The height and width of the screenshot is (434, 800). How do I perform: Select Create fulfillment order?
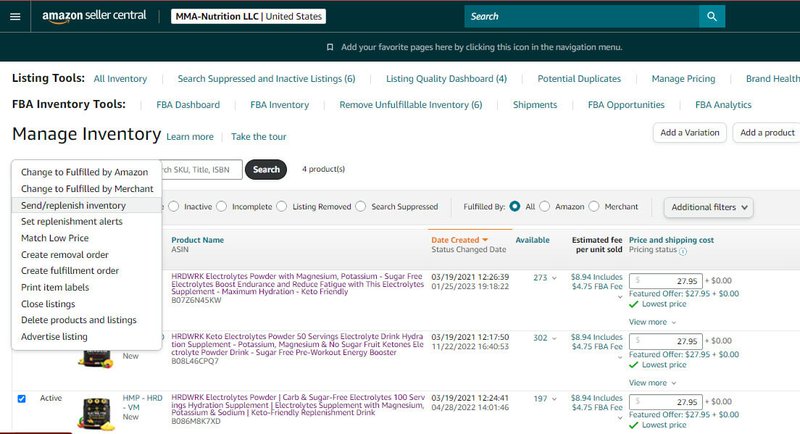click(x=70, y=271)
